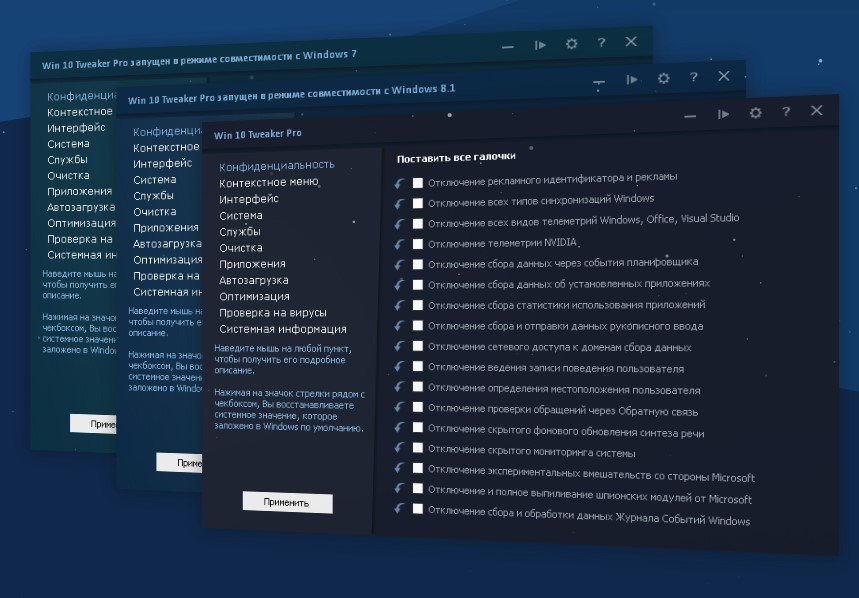Click 'Поставить все галочки' to check all
Image resolution: width=859 pixels, height=598 pixels.
coord(456,158)
